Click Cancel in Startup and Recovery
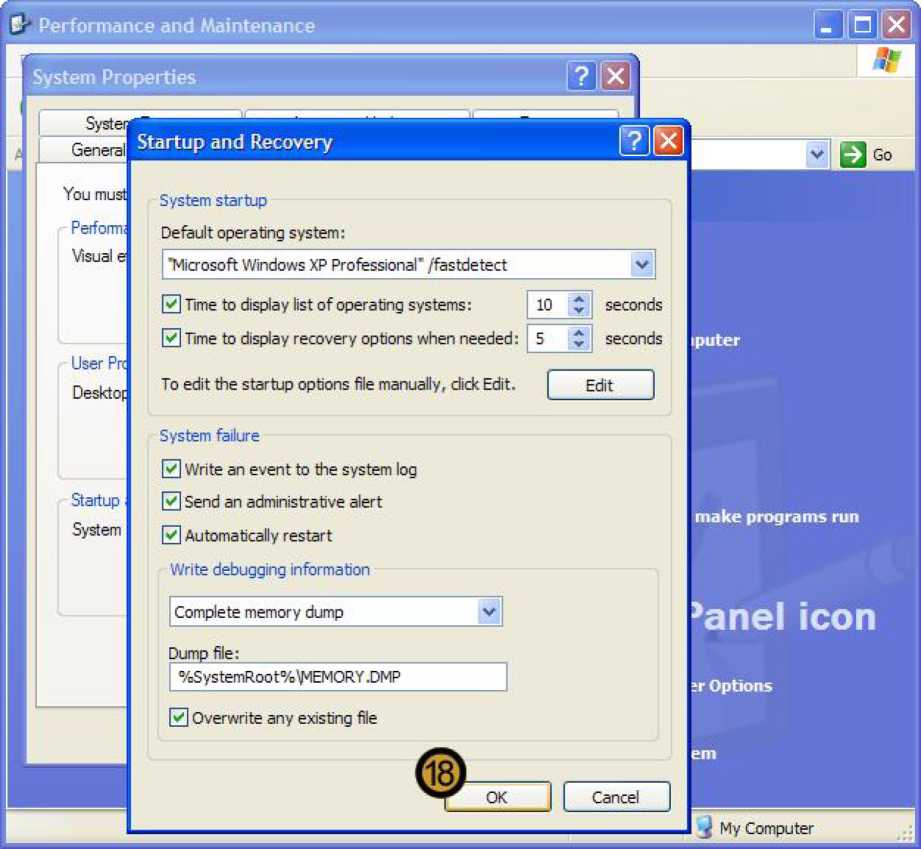921x849 pixels. pyautogui.click(x=616, y=797)
